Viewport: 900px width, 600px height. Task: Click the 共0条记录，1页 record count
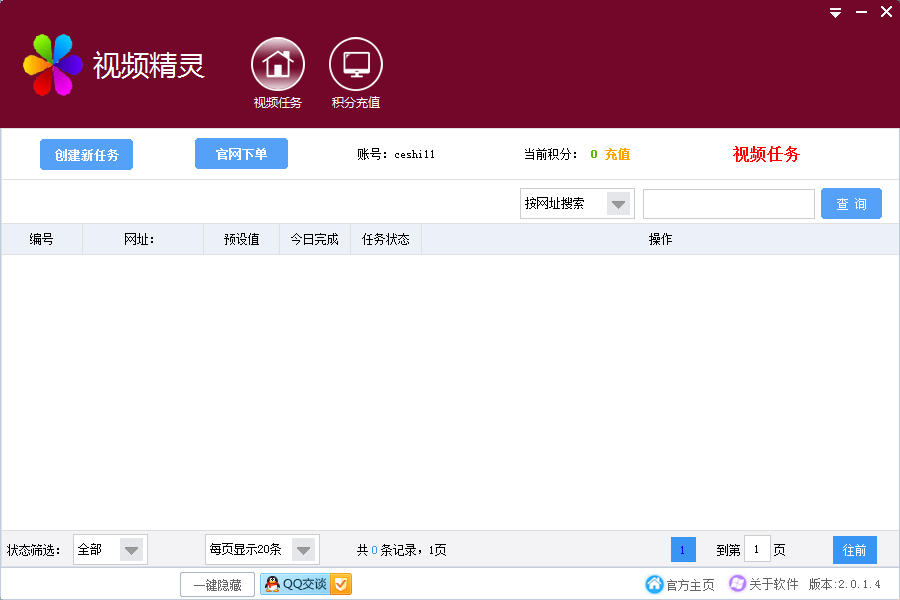pos(401,550)
